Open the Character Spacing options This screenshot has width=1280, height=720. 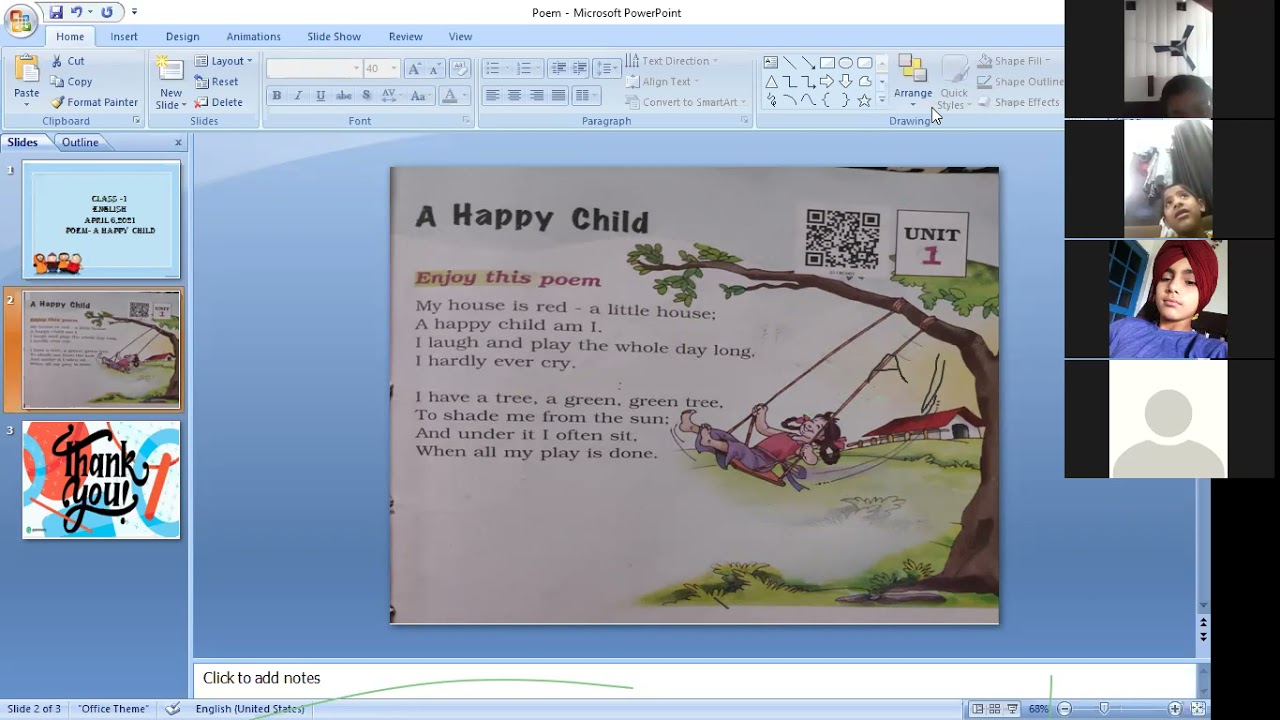tap(391, 96)
